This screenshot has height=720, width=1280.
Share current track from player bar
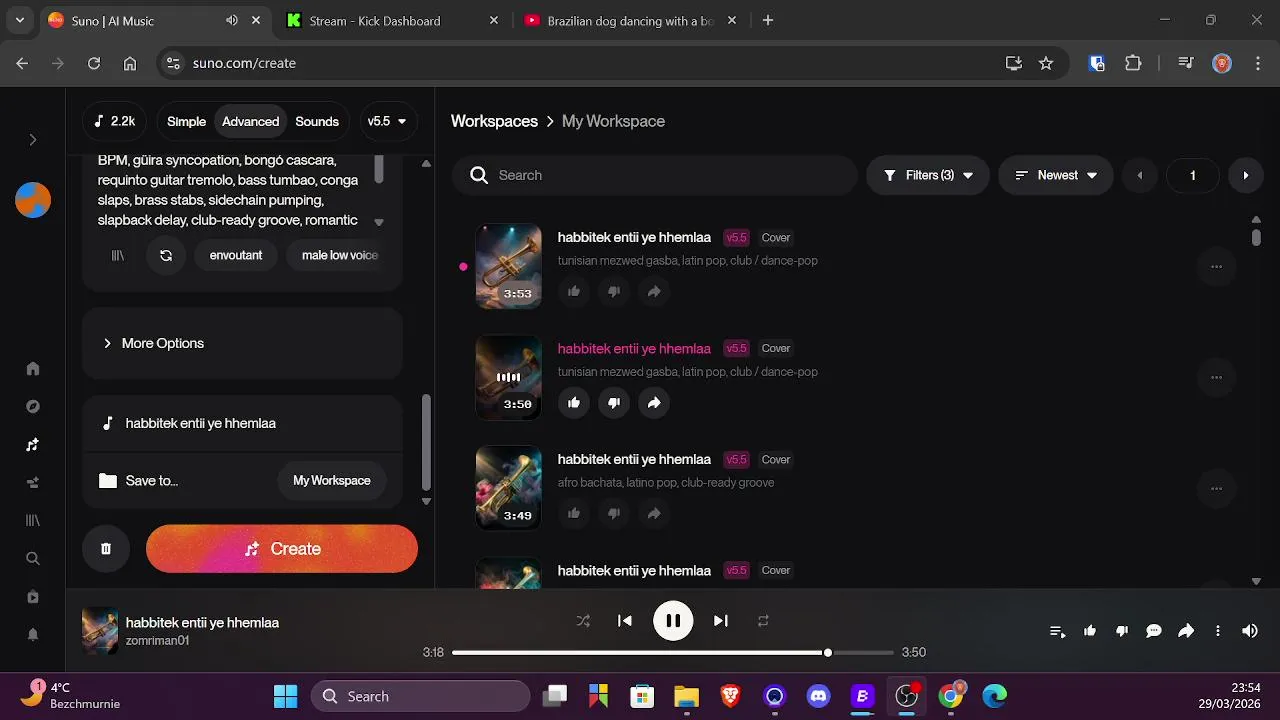[x=1186, y=631]
